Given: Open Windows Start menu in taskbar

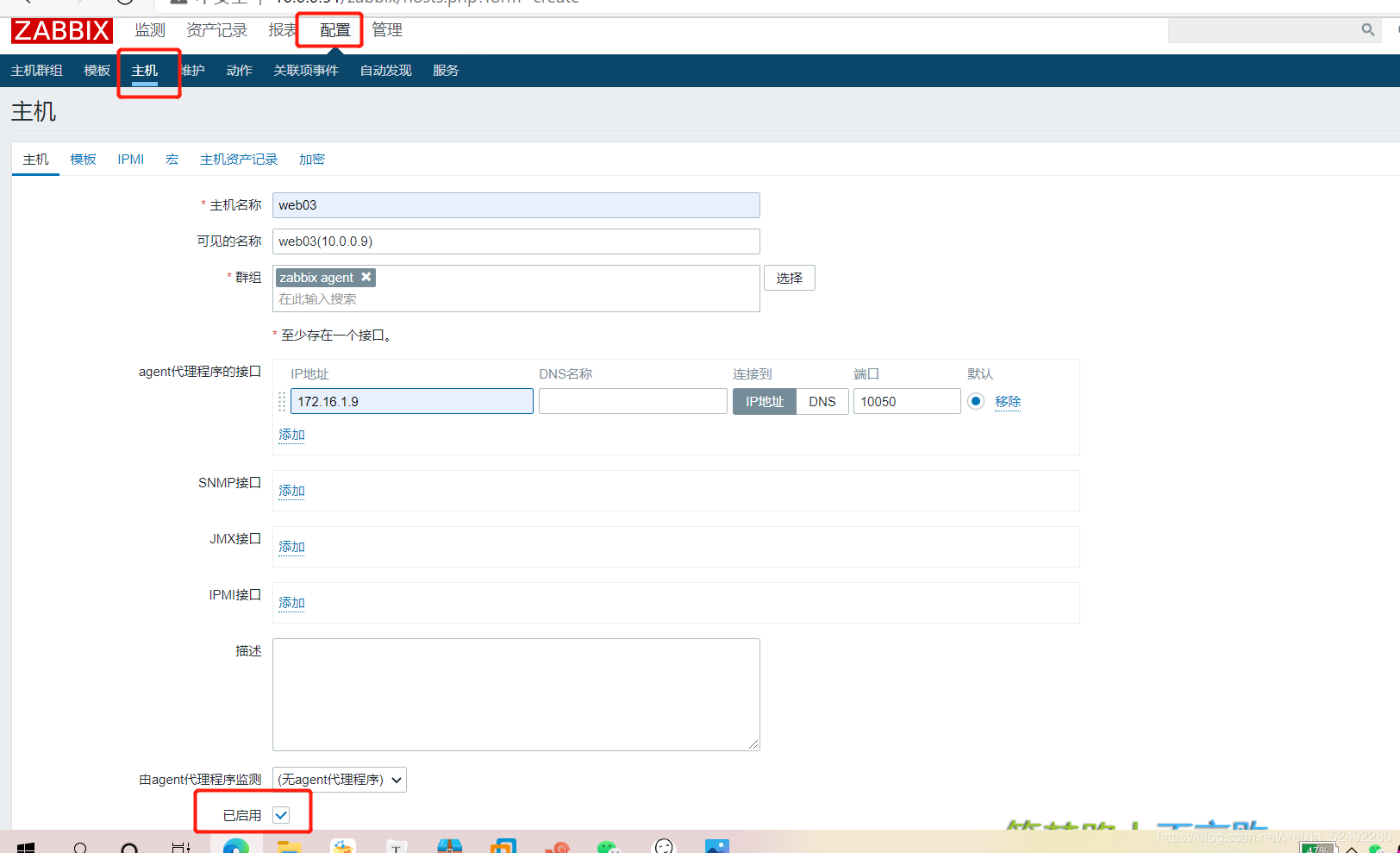Looking at the screenshot, I should point(26,847).
